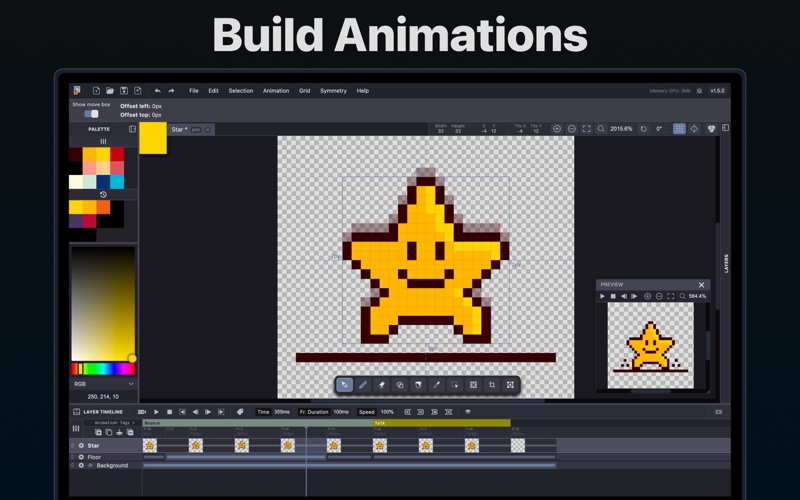Save the project using the floppy disk icon
The image size is (800, 500).
pos(123,90)
